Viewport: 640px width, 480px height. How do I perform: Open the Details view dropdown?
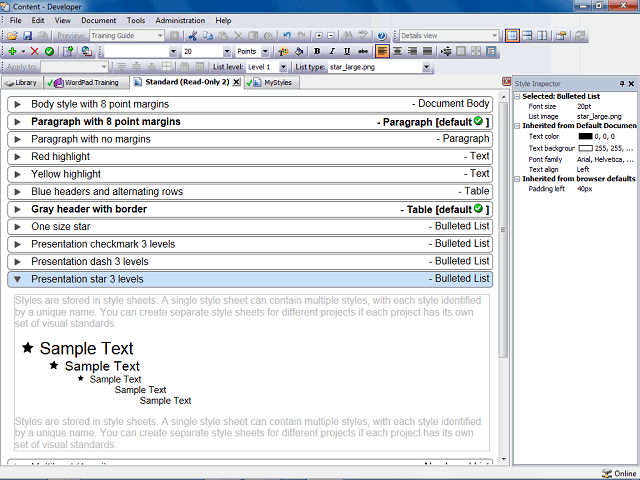[x=494, y=36]
